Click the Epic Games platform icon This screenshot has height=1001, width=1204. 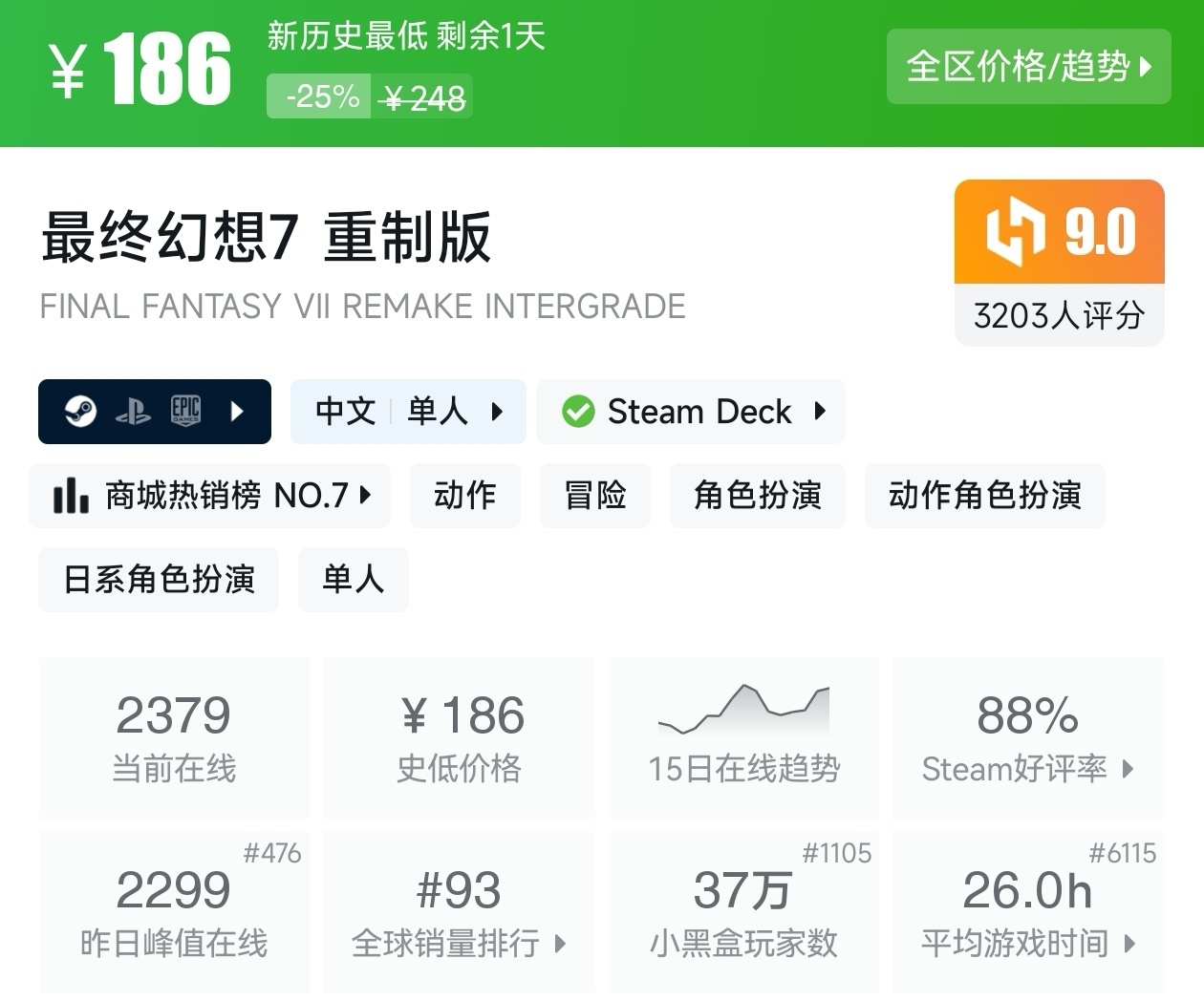pos(185,411)
